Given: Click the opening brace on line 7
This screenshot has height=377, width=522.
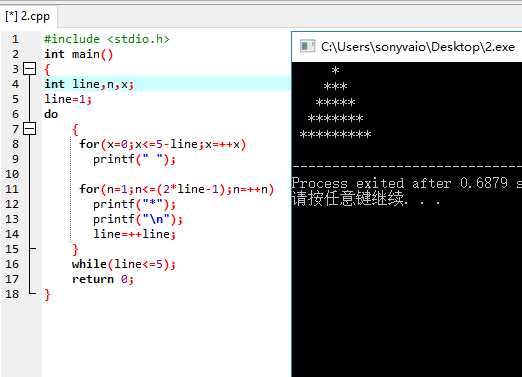Looking at the screenshot, I should [x=75, y=129].
